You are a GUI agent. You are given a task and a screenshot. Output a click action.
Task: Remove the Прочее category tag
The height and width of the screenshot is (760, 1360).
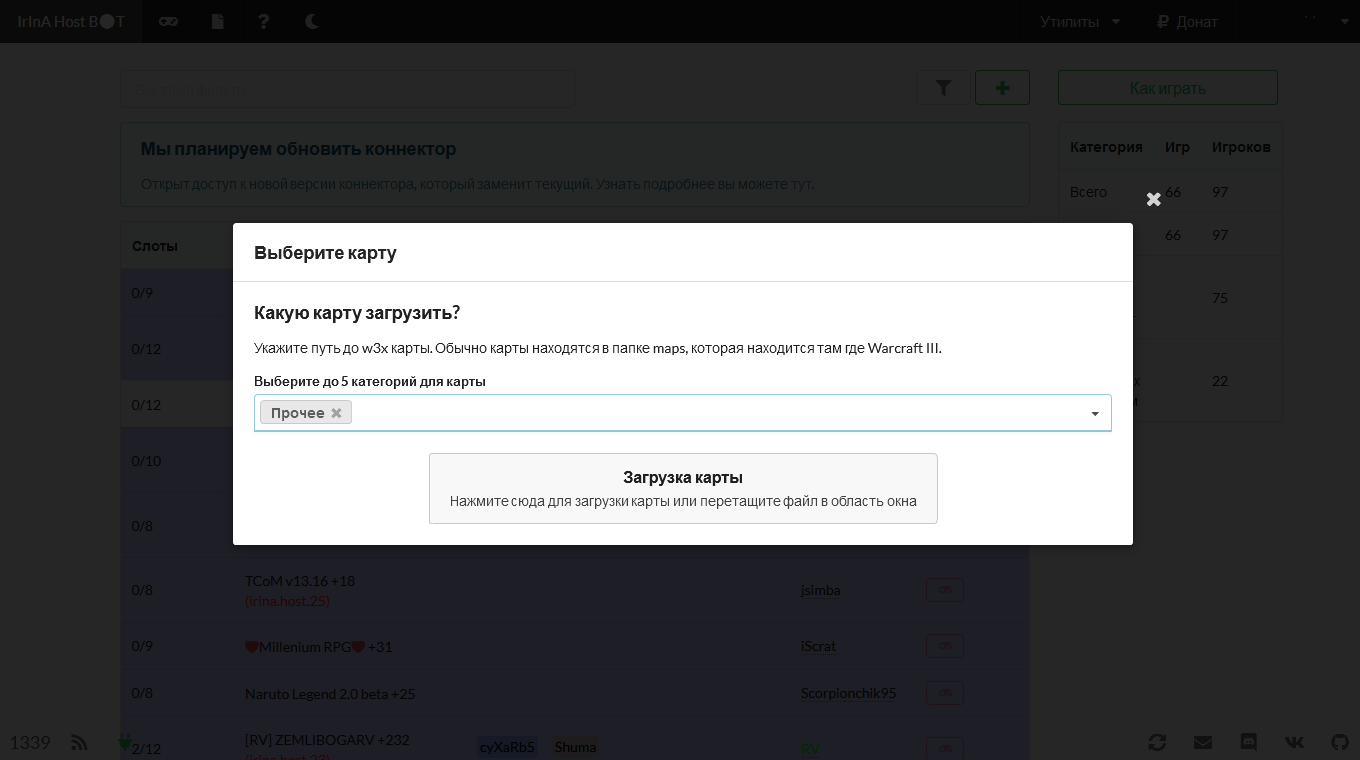336,413
